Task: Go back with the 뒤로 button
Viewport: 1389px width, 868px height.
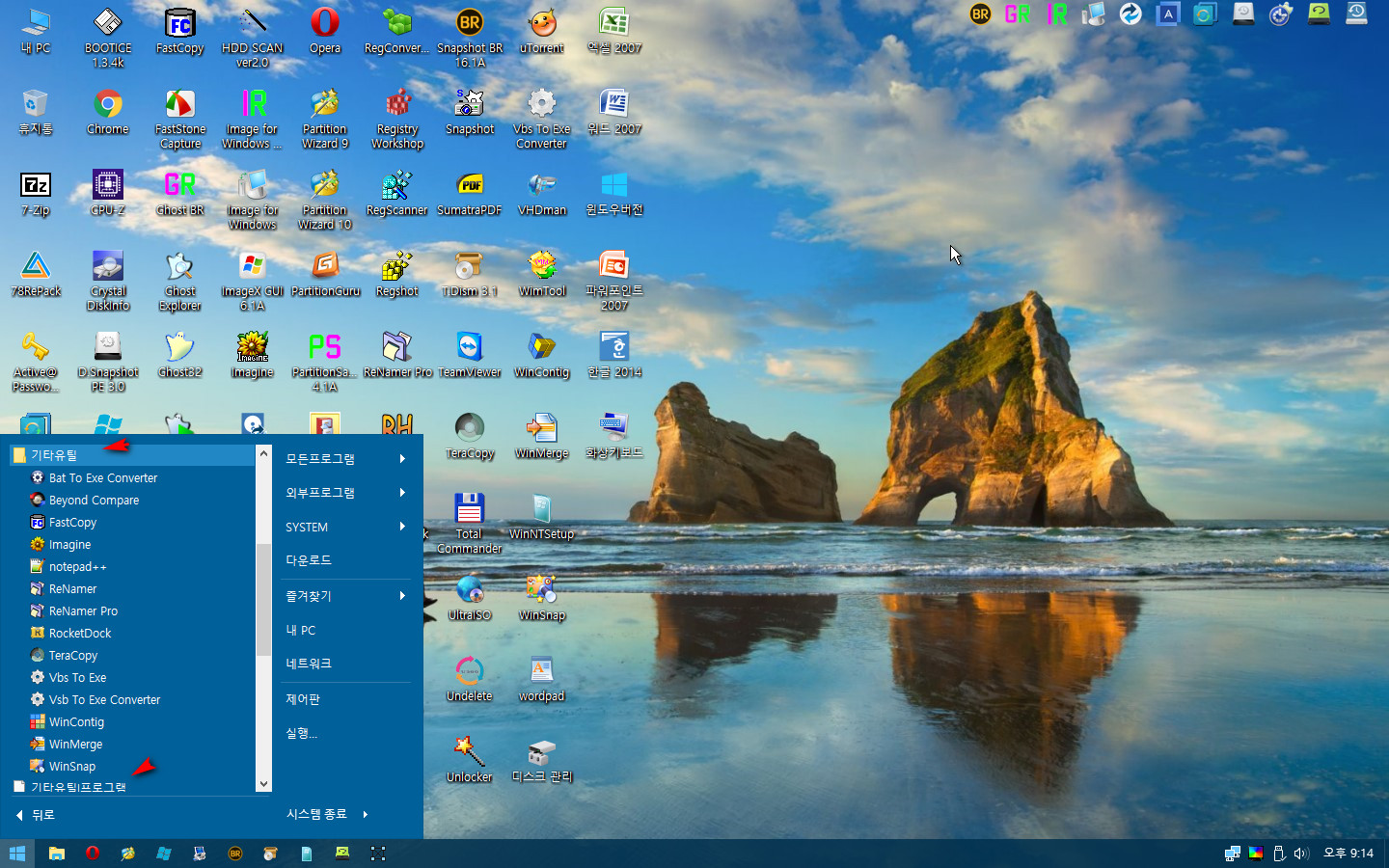Action: pyautogui.click(x=36, y=815)
